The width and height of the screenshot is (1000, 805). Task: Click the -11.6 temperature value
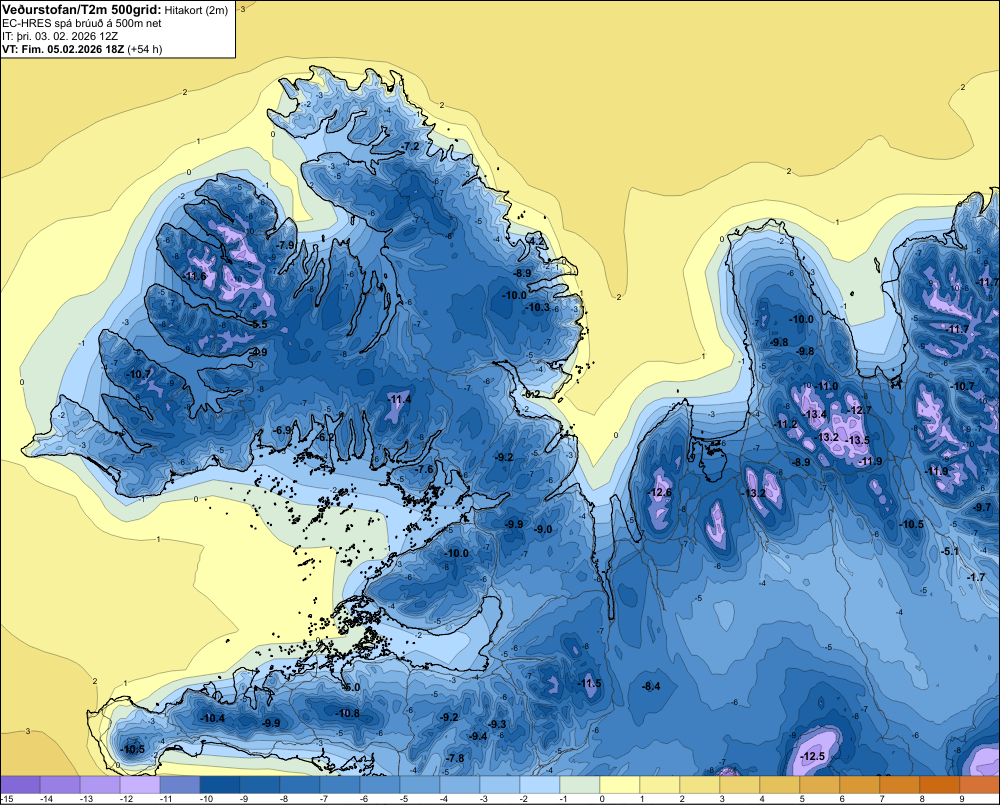point(195,276)
